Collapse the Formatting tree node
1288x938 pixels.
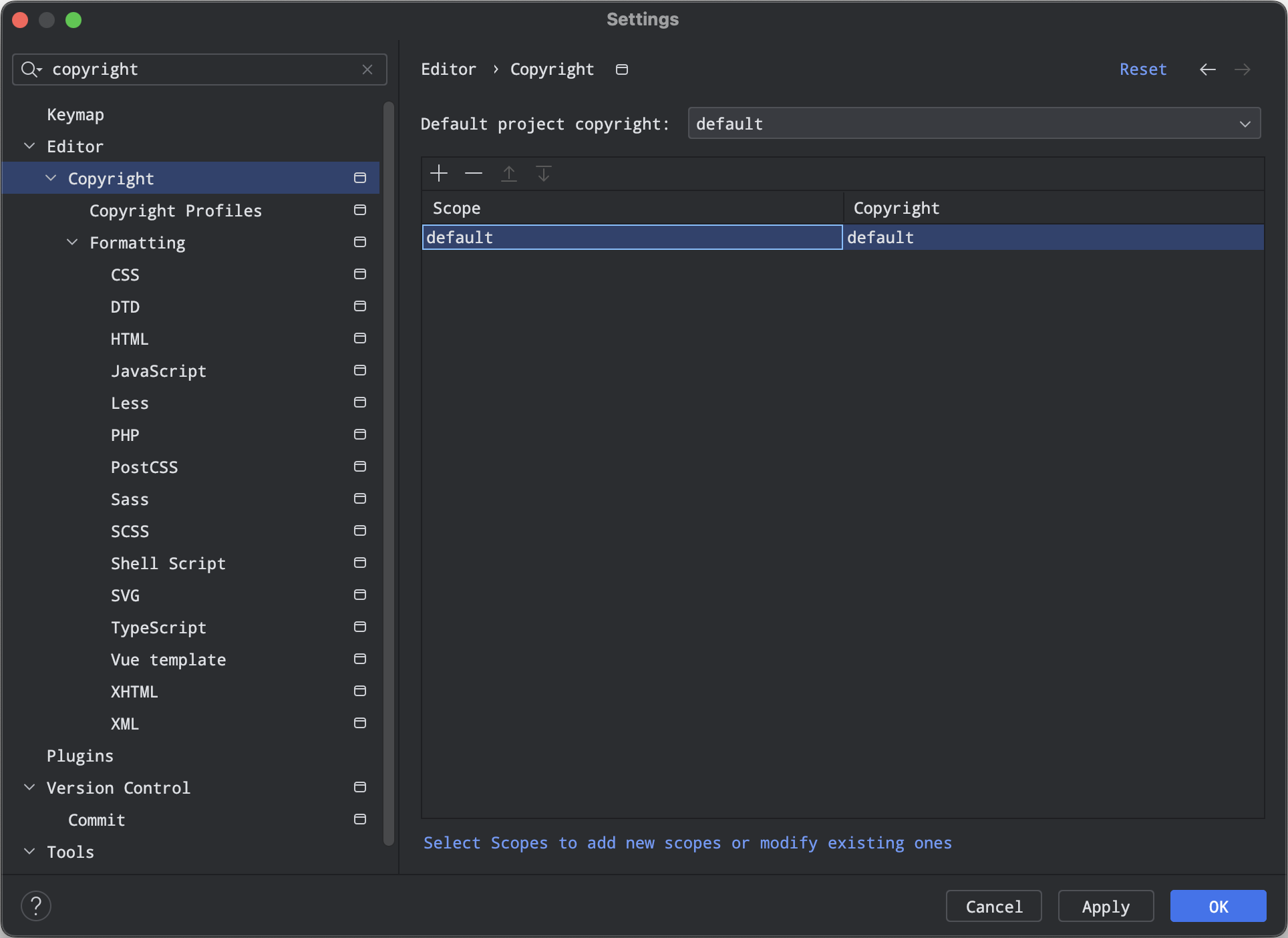72,242
